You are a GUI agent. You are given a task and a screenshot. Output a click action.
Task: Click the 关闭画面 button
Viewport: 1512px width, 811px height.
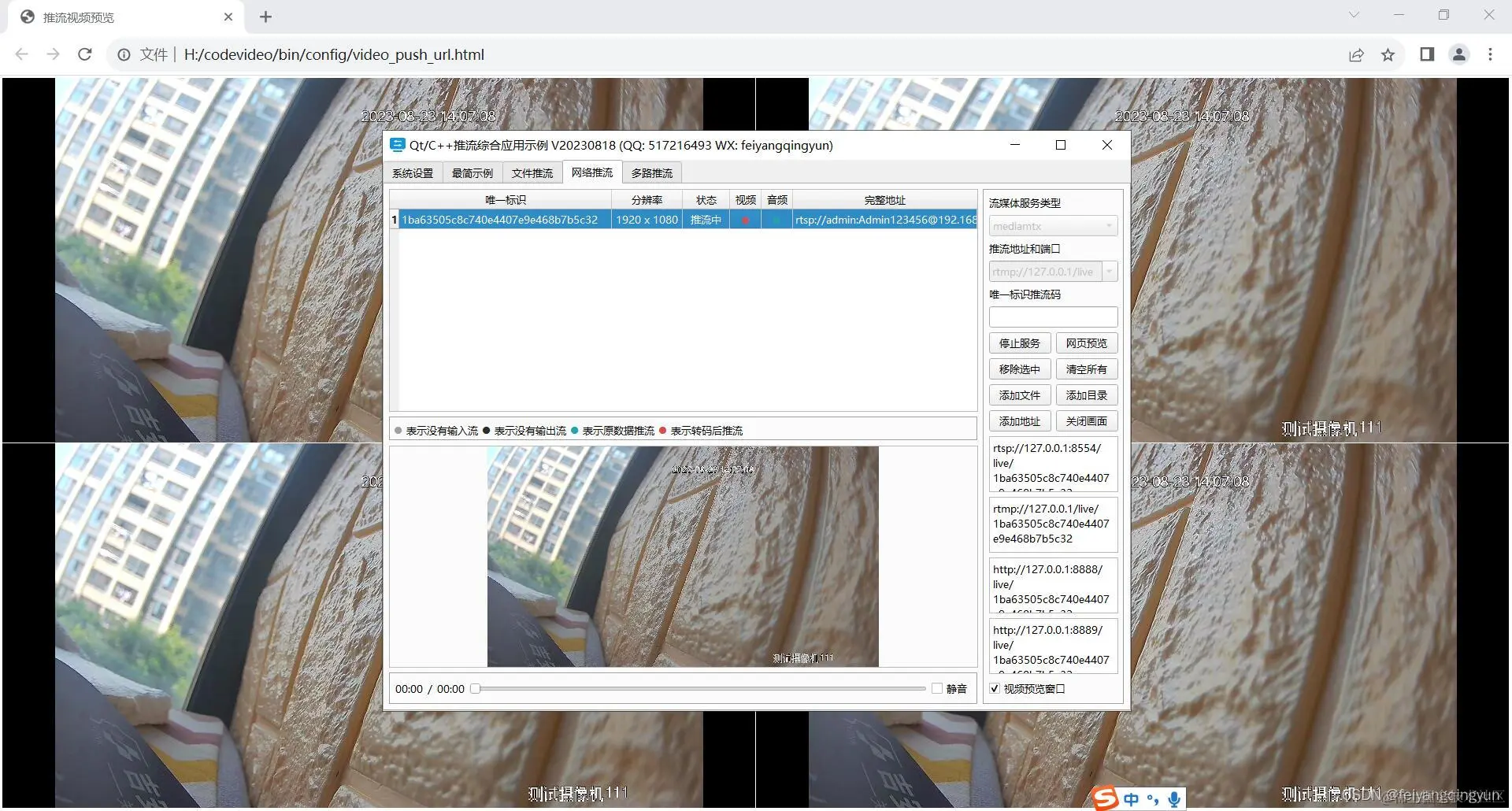pyautogui.click(x=1087, y=421)
